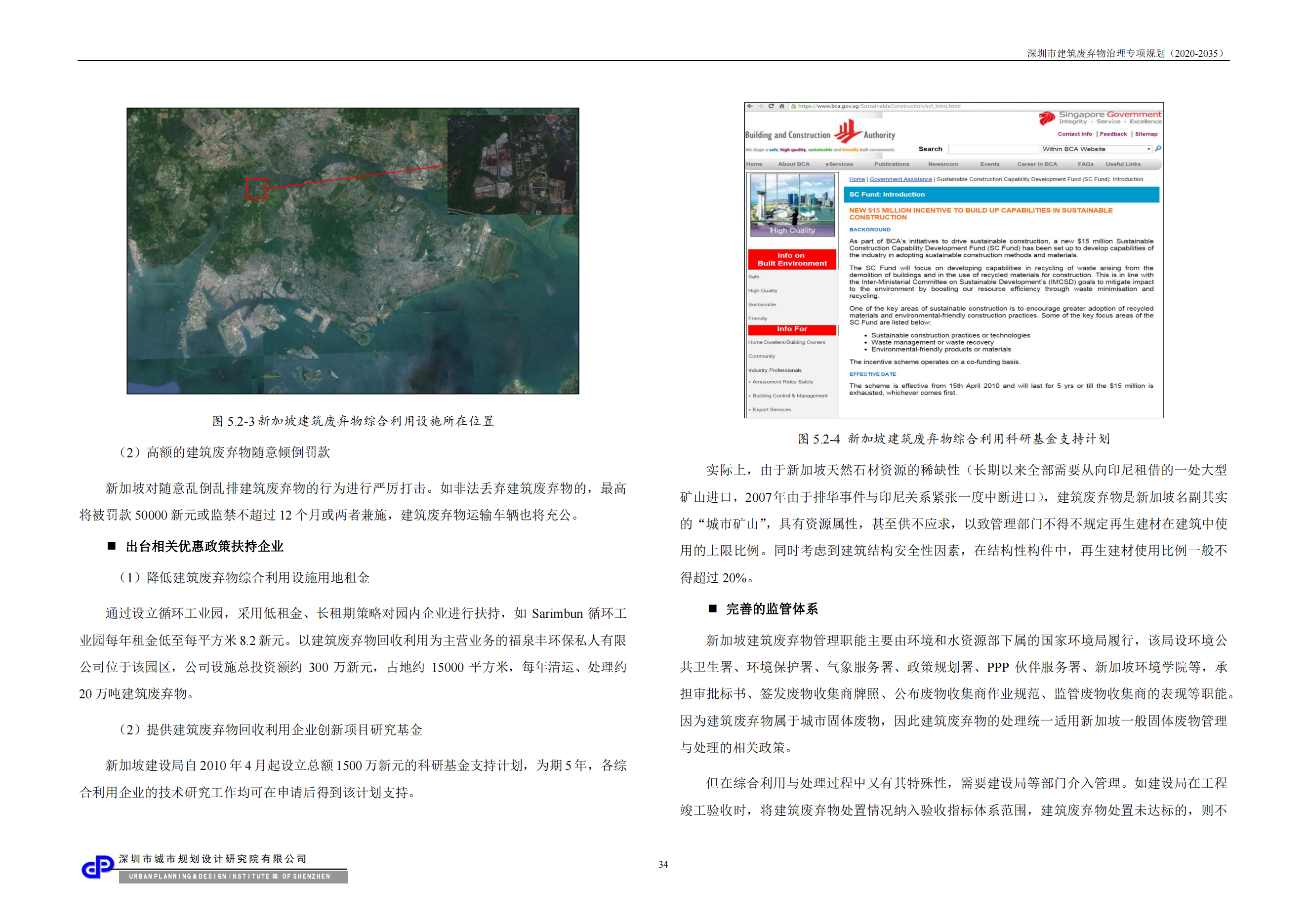Click the Sitemap link
Screen dimensions: 1307x924
(x=1146, y=134)
